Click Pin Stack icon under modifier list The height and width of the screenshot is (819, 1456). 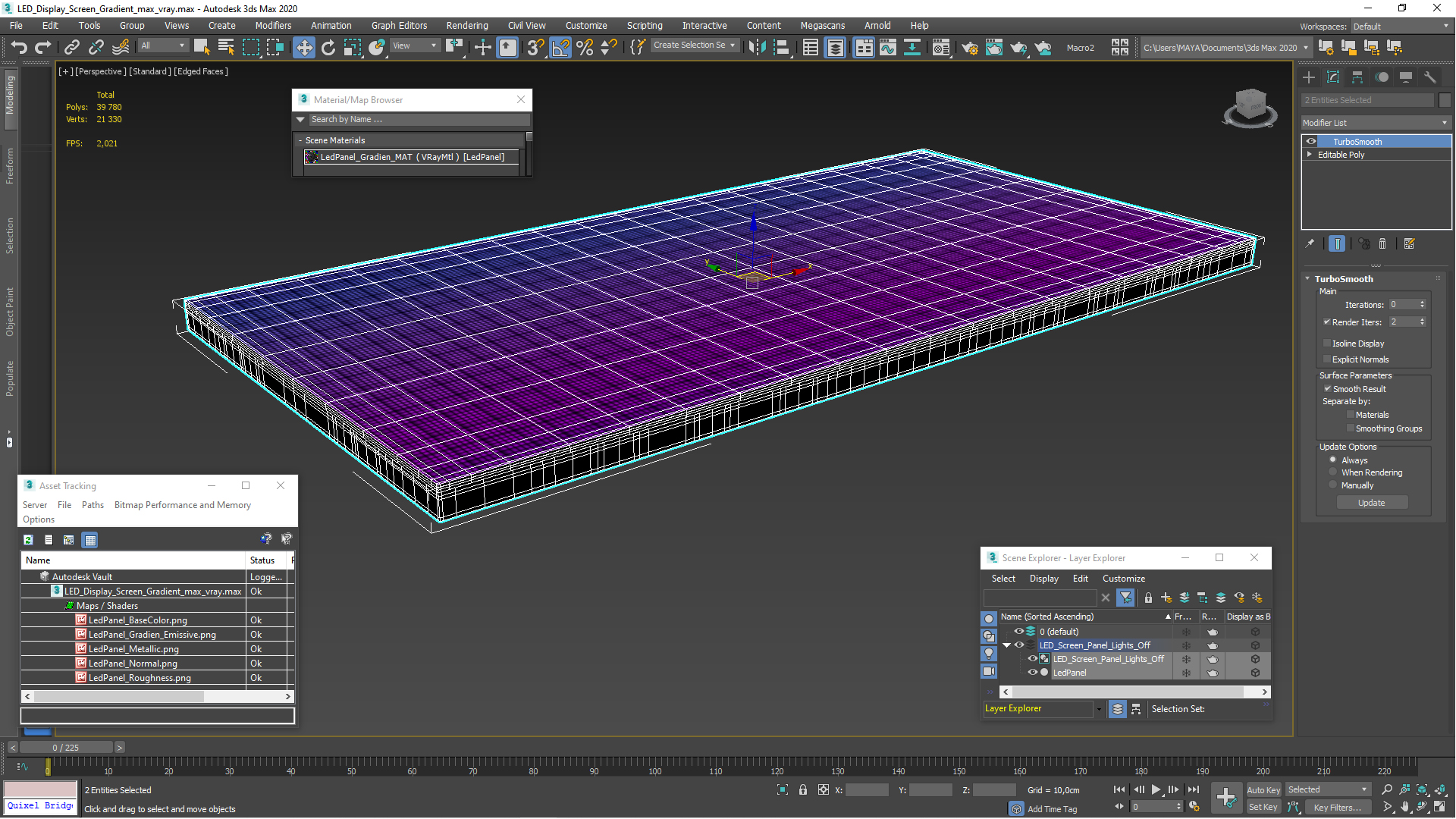pyautogui.click(x=1310, y=243)
